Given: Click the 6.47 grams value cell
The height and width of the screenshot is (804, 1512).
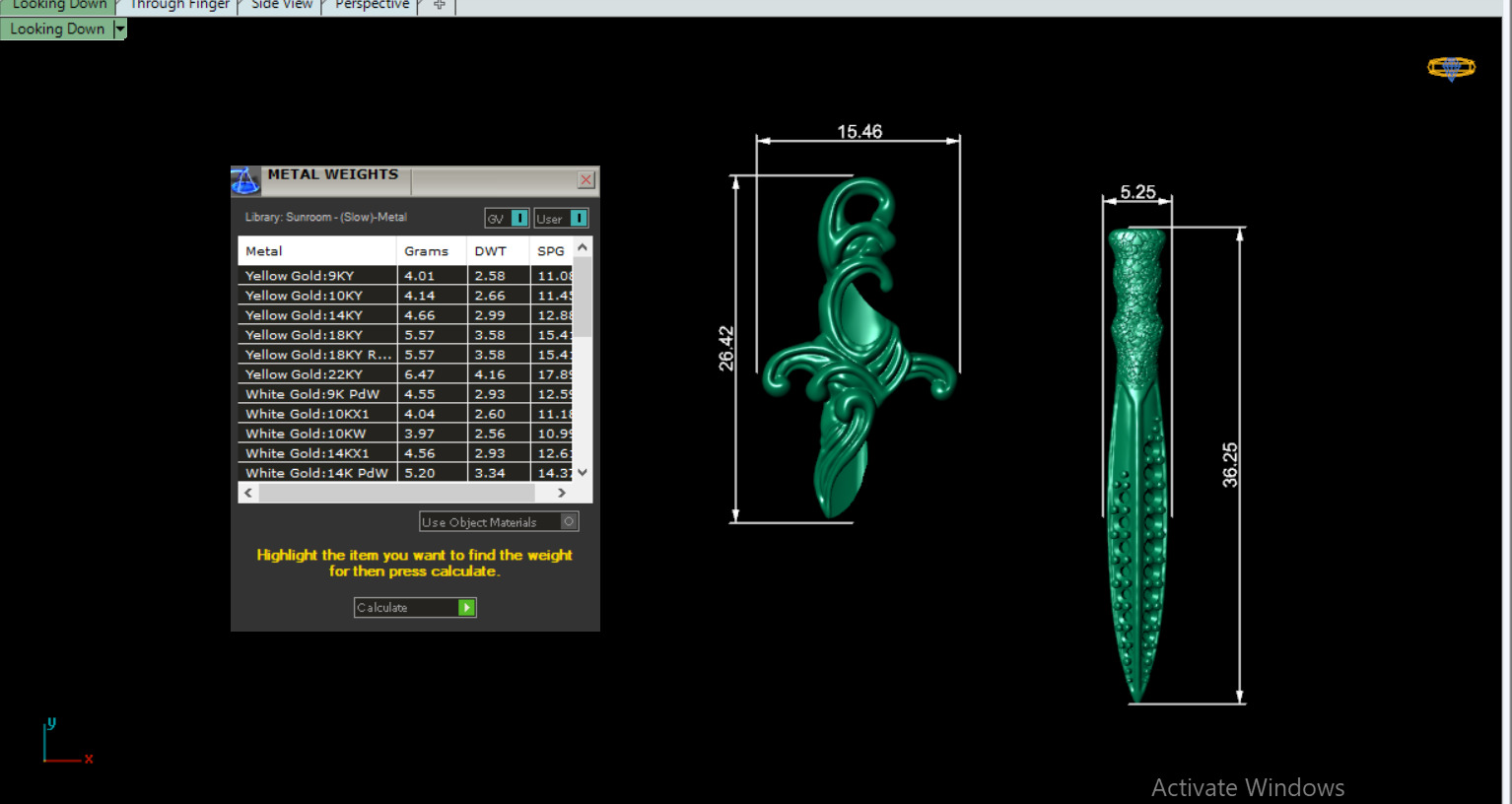Looking at the screenshot, I should click(432, 374).
